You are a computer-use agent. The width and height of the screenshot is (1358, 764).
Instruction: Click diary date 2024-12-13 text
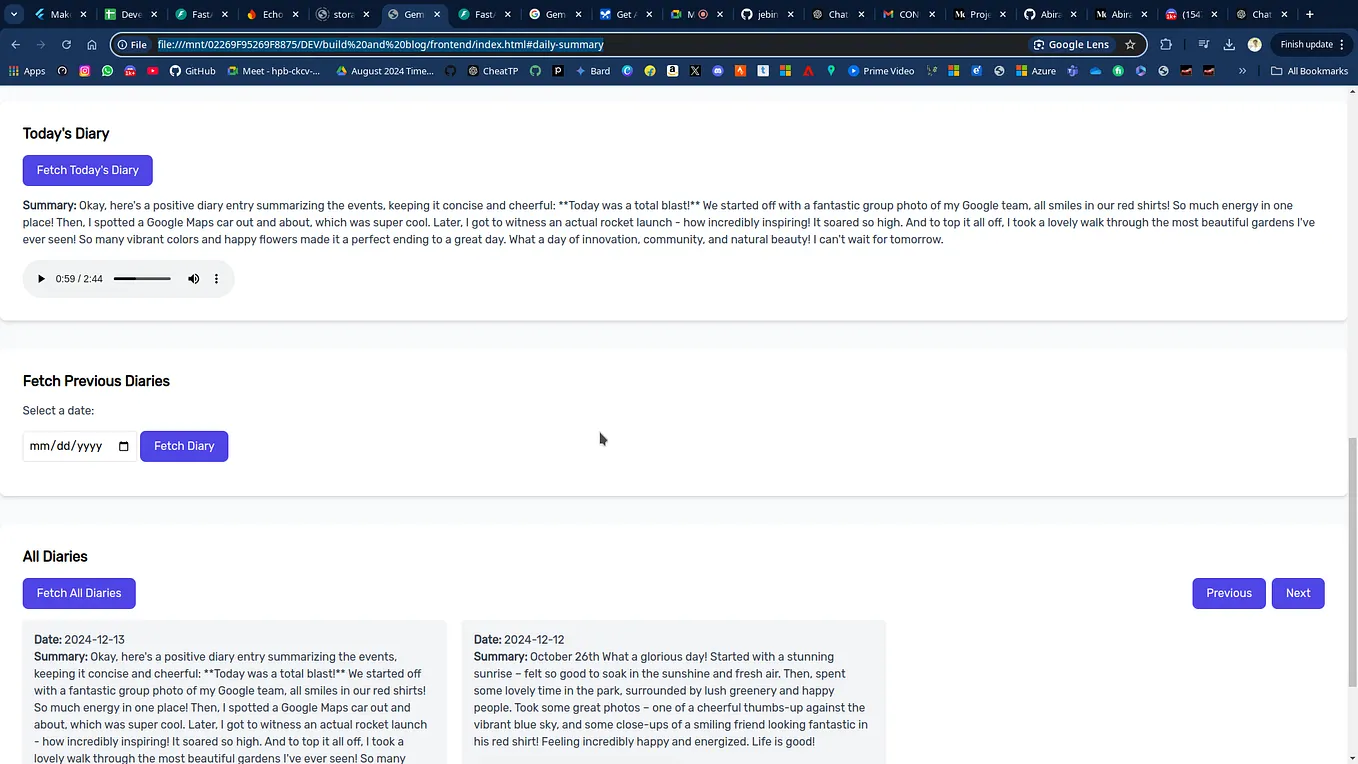pos(94,640)
